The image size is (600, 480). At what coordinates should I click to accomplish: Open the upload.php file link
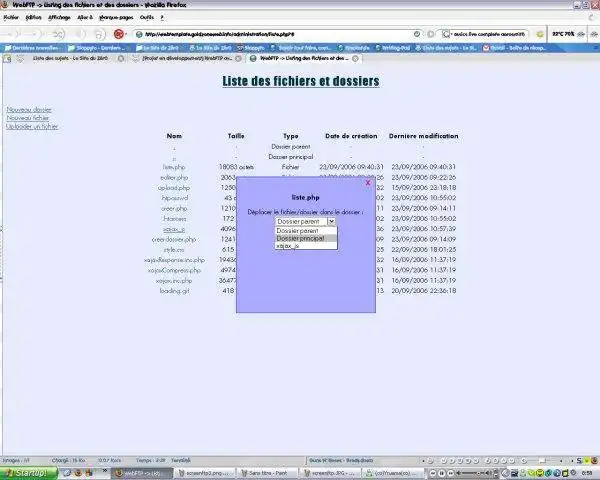174,188
